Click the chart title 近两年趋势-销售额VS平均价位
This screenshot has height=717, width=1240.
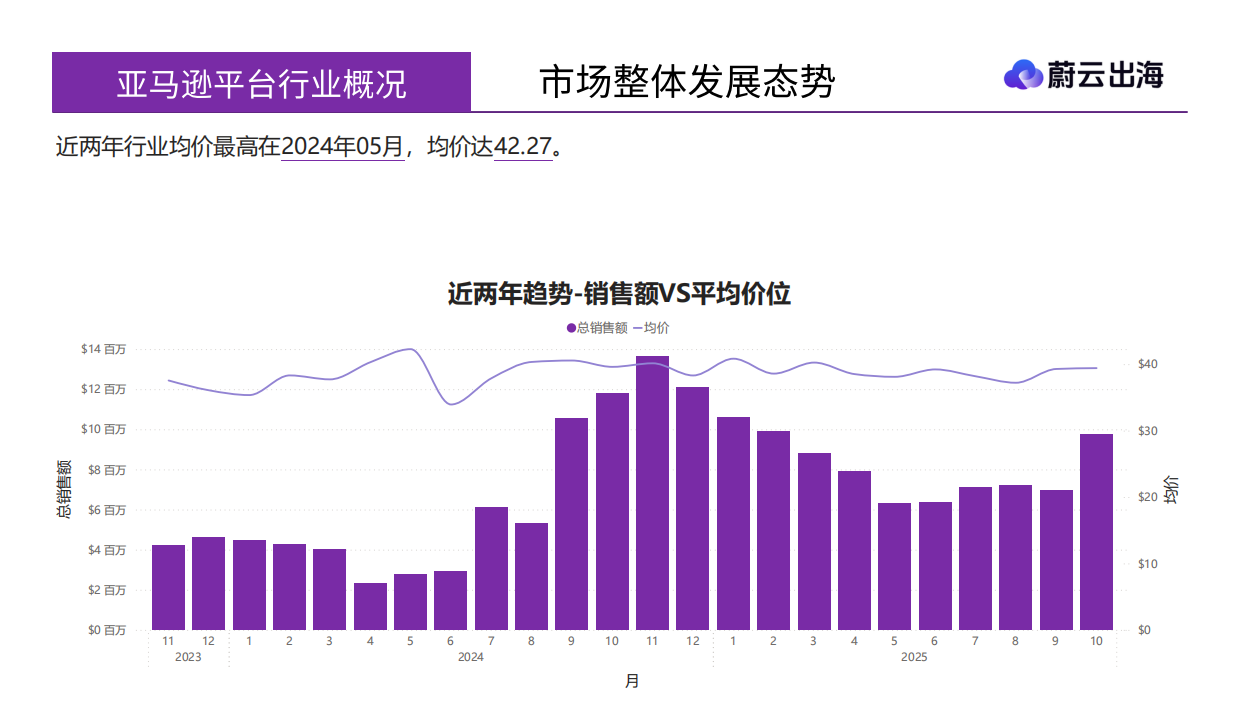(x=619, y=295)
